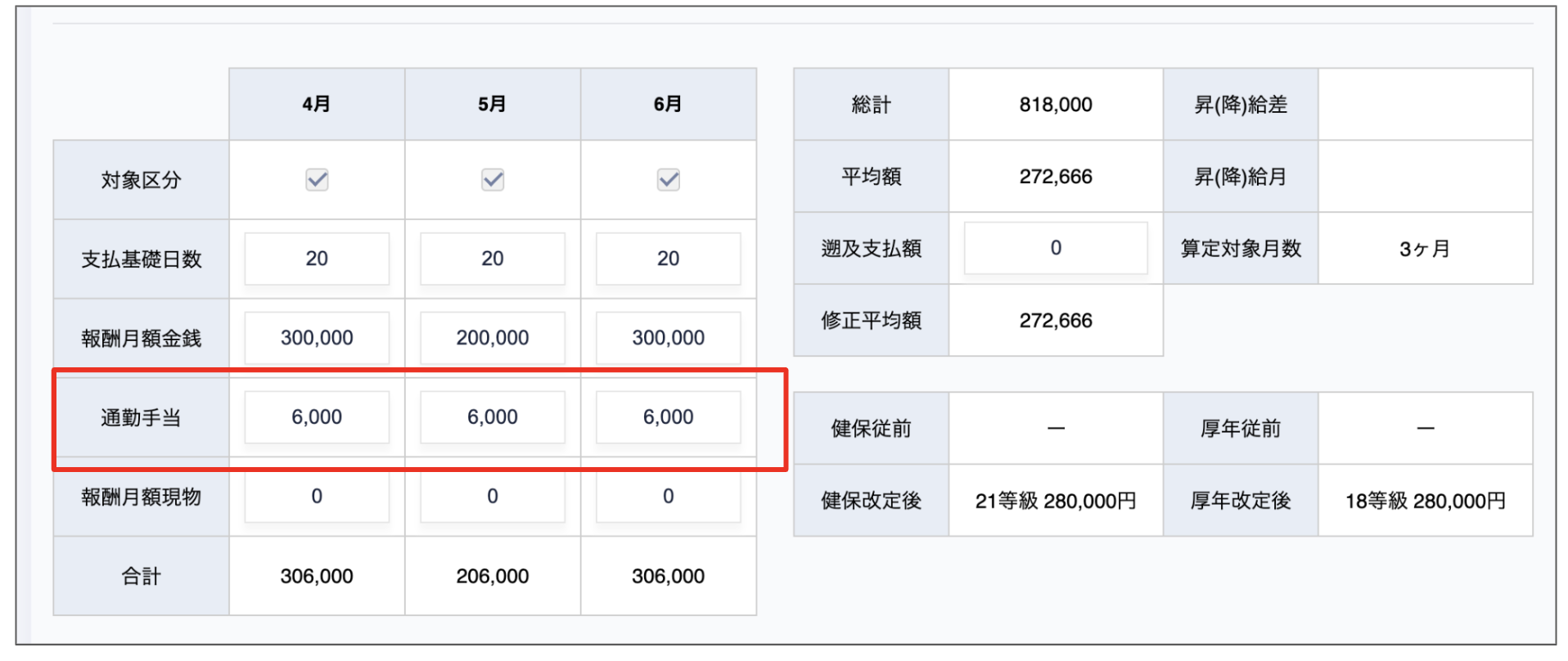The height and width of the screenshot is (661, 1568).
Task: Click the 4月 支払基礎日数 input field
Action: coord(317,259)
